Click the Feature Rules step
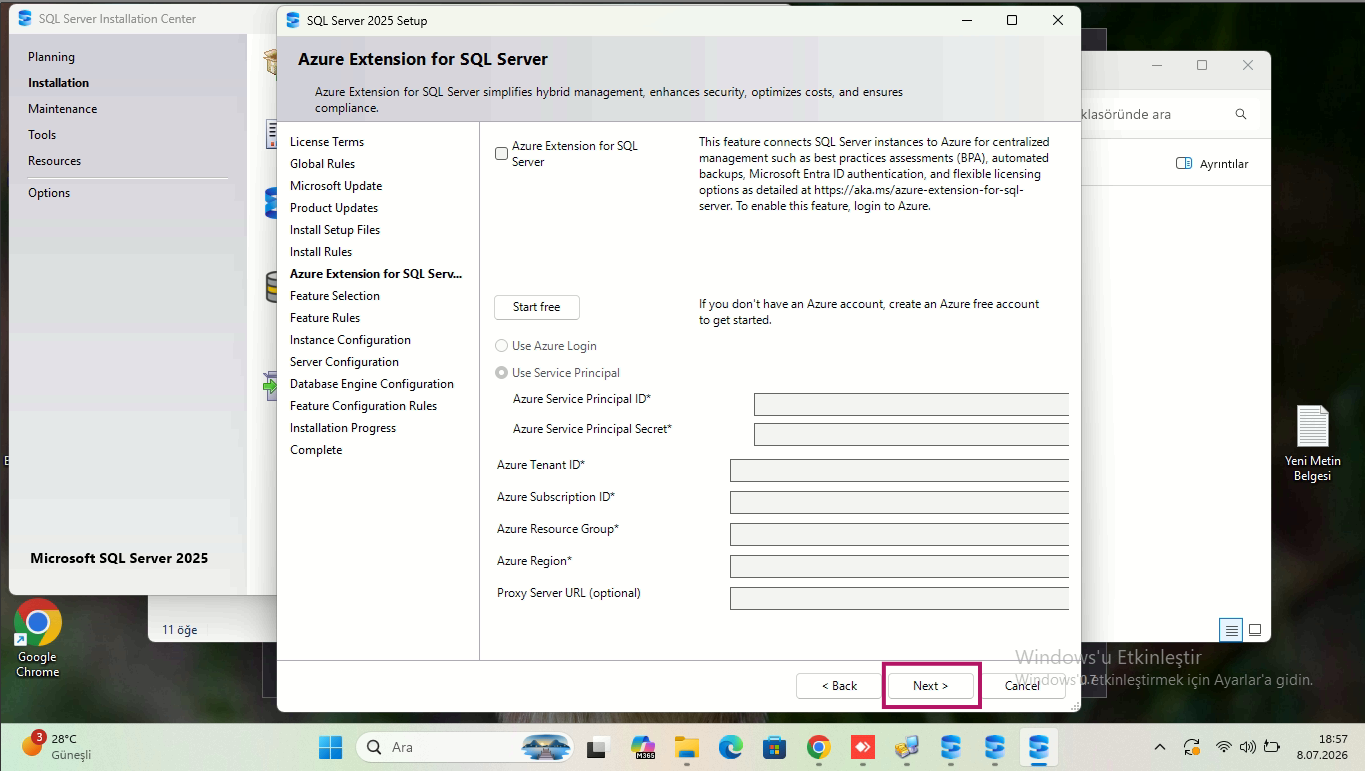1365x771 pixels. click(325, 318)
